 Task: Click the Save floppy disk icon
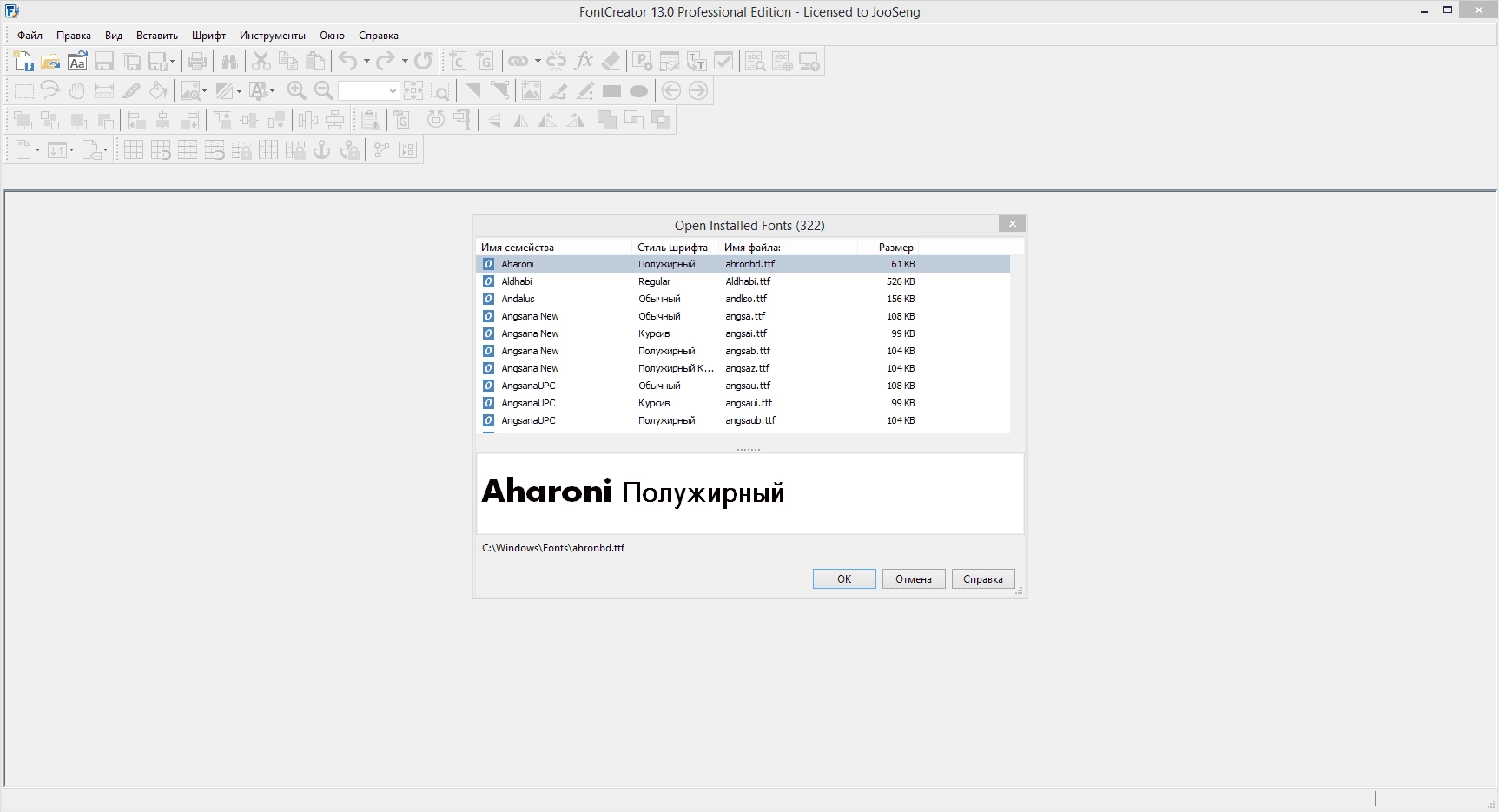(x=104, y=61)
